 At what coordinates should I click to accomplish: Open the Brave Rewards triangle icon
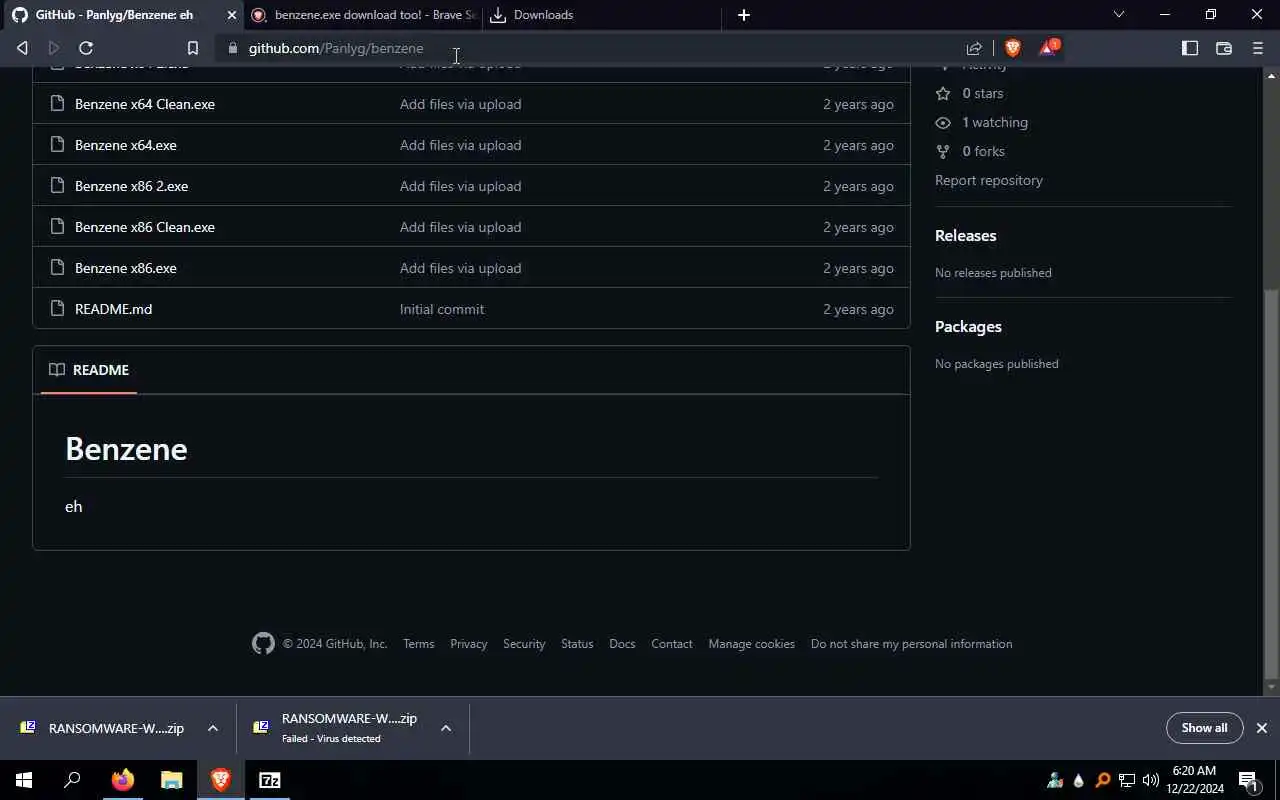(1048, 48)
